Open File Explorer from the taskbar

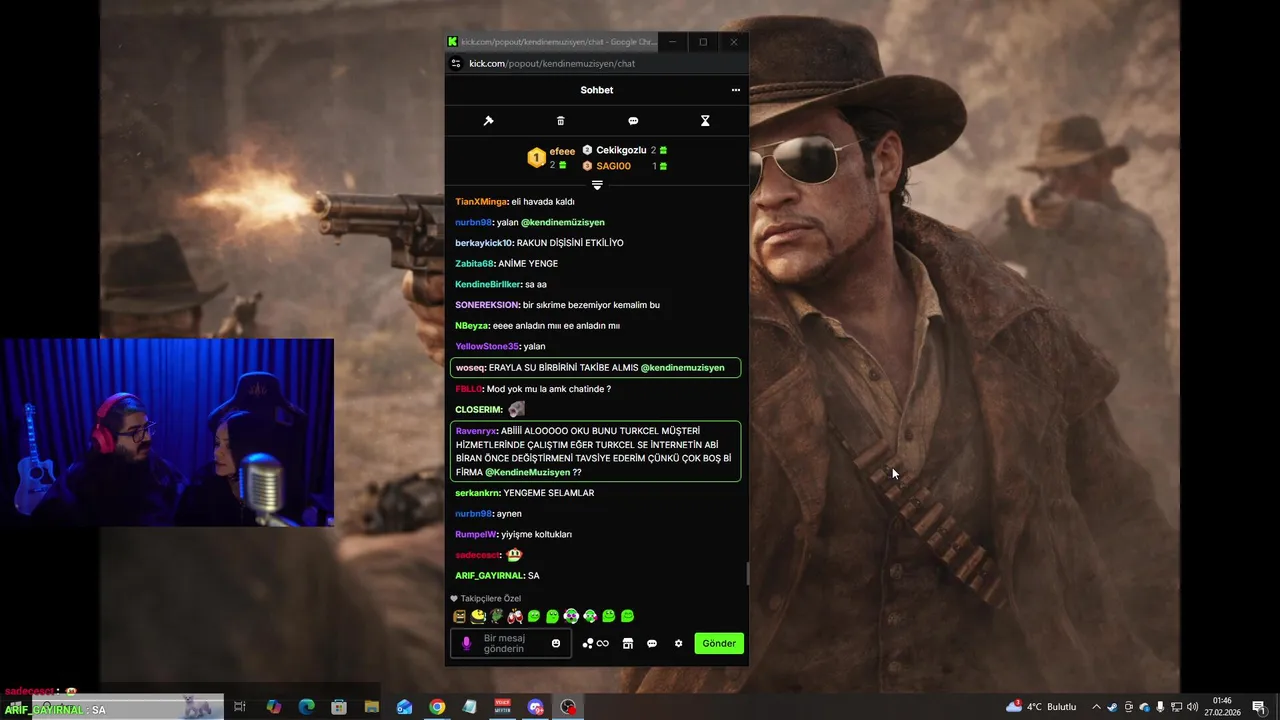pyautogui.click(x=372, y=707)
